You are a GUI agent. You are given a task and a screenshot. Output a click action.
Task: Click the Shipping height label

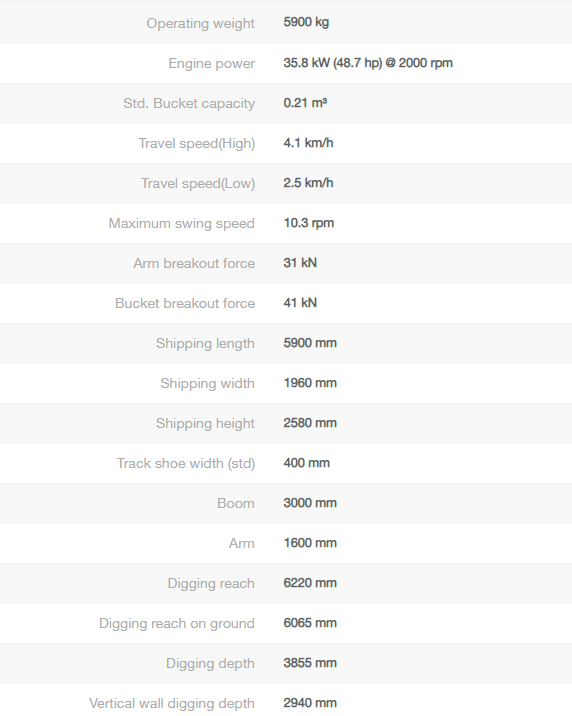click(205, 424)
